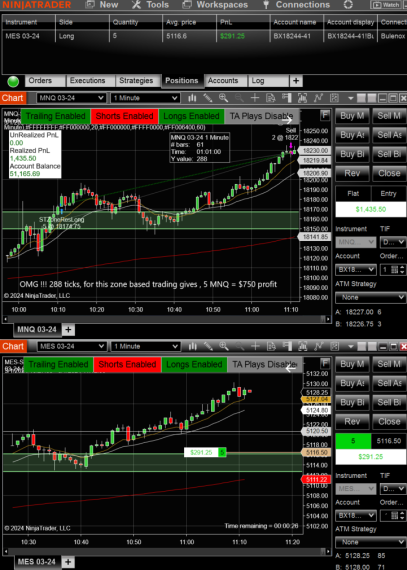This screenshot has height=570, width=407.
Task: Open data series icon in MES chart toolbar
Action: point(303,346)
